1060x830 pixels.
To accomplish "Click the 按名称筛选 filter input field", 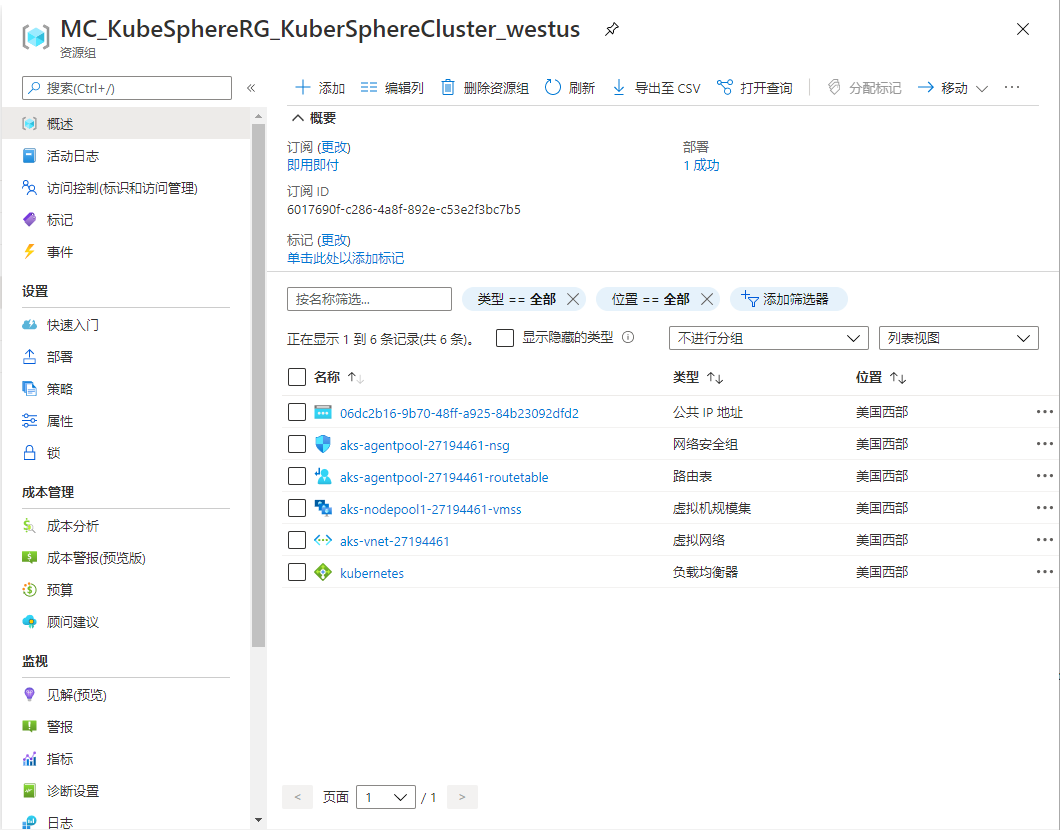I will 369,299.
